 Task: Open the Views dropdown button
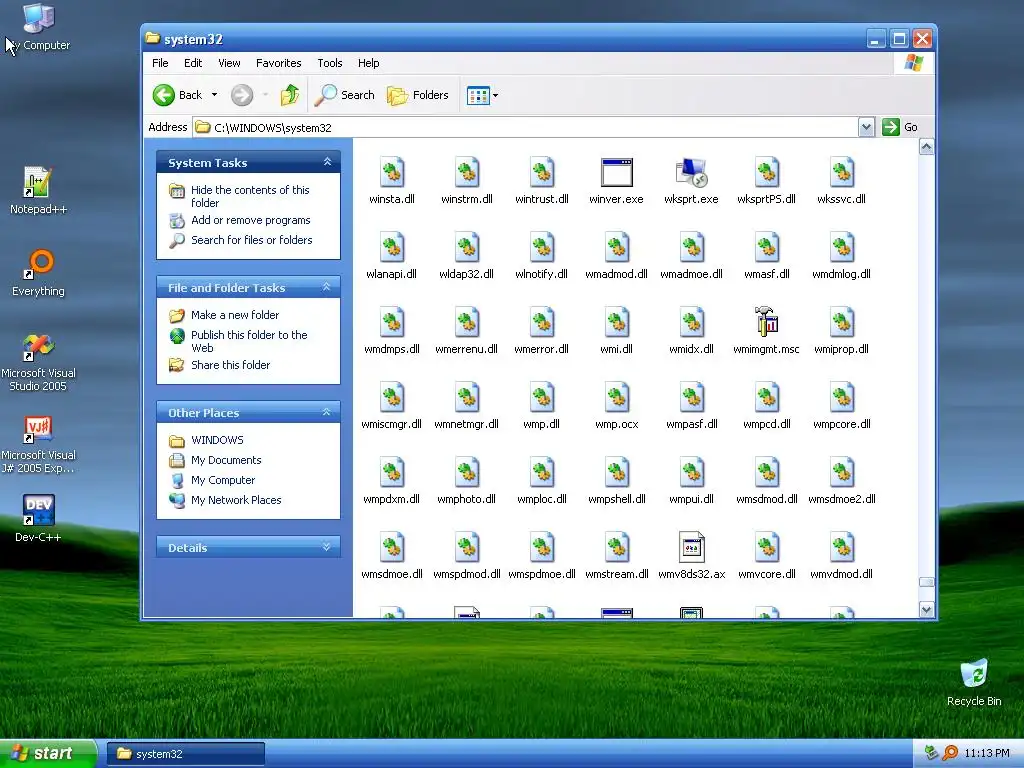pos(483,95)
